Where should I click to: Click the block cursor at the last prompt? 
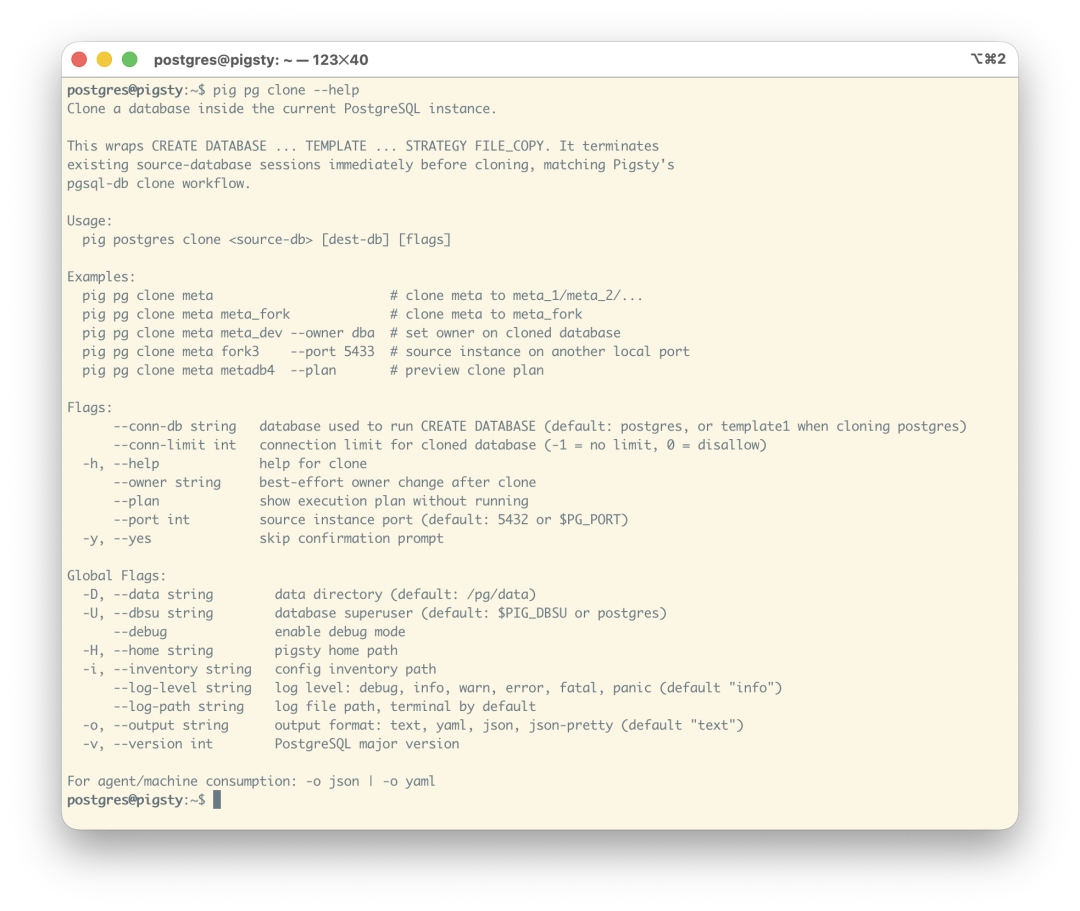tap(217, 800)
